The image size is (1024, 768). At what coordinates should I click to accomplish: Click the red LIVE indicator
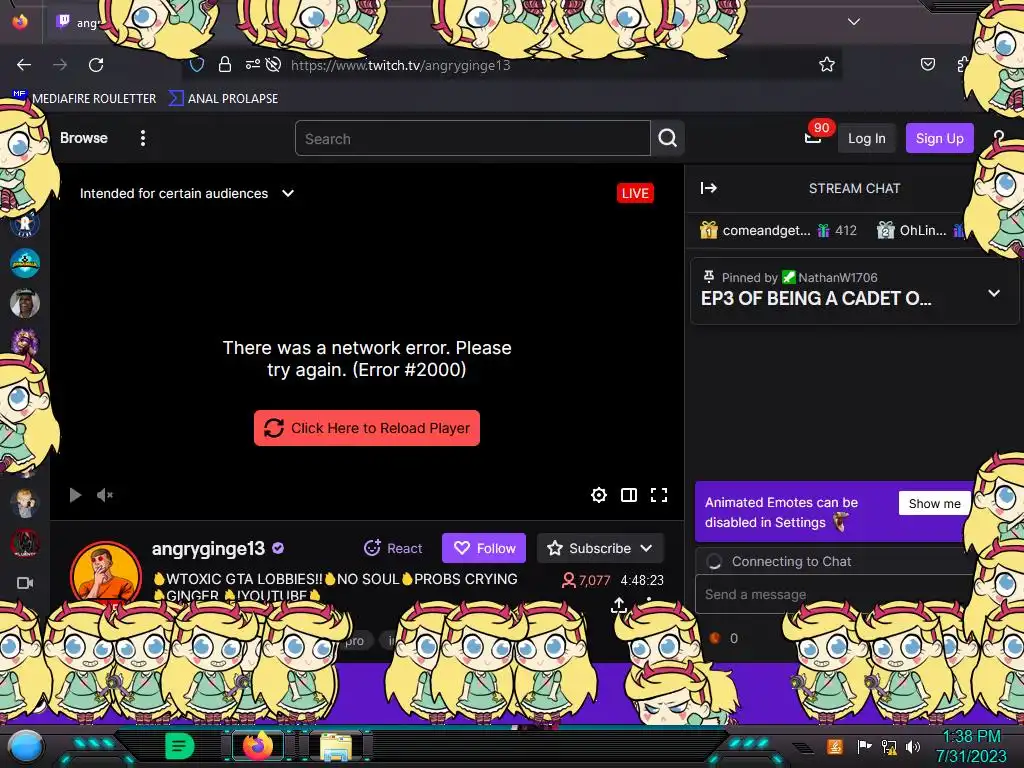coord(635,193)
